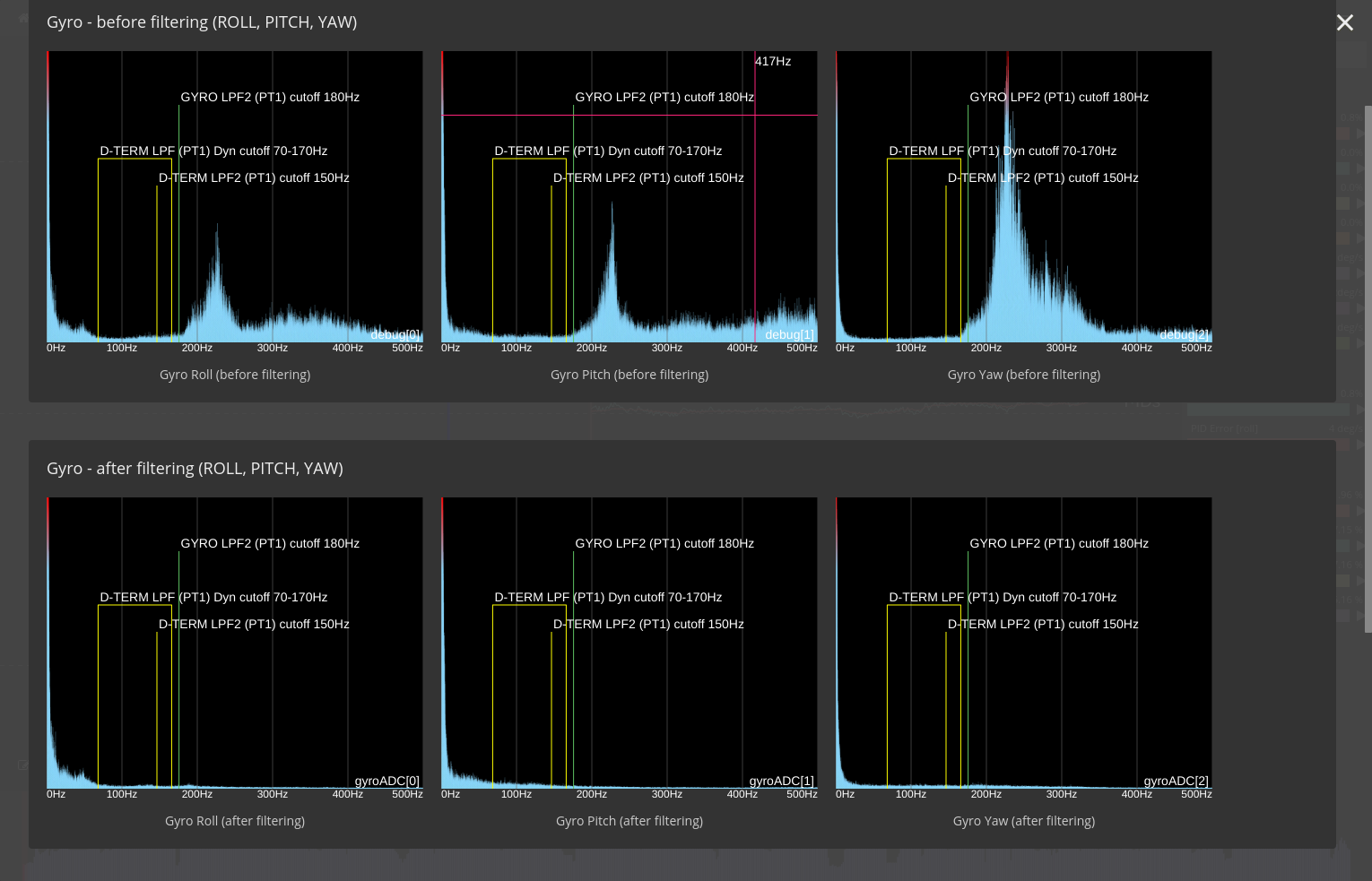Click the 417Hz marker label on Pitch graph
This screenshot has width=1372, height=881.
coord(773,61)
